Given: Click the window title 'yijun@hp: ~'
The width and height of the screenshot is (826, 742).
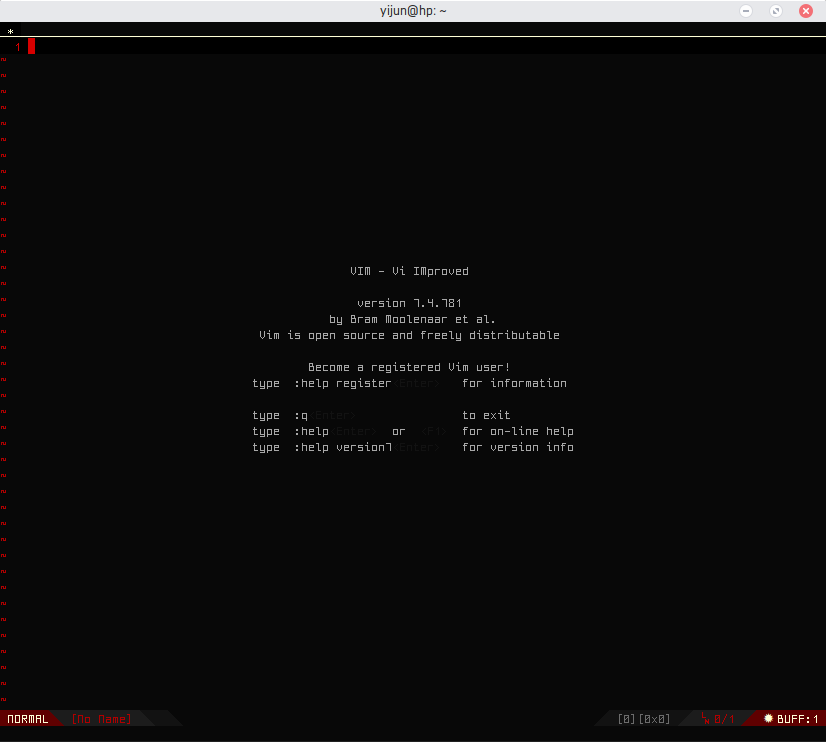Looking at the screenshot, I should coord(413,11).
